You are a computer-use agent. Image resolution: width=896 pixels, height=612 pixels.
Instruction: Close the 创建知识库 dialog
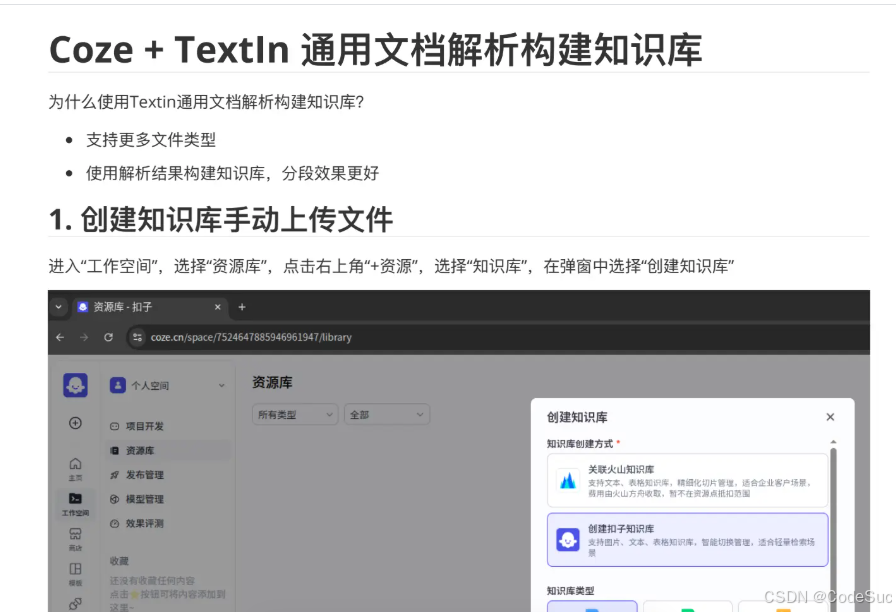pos(830,417)
